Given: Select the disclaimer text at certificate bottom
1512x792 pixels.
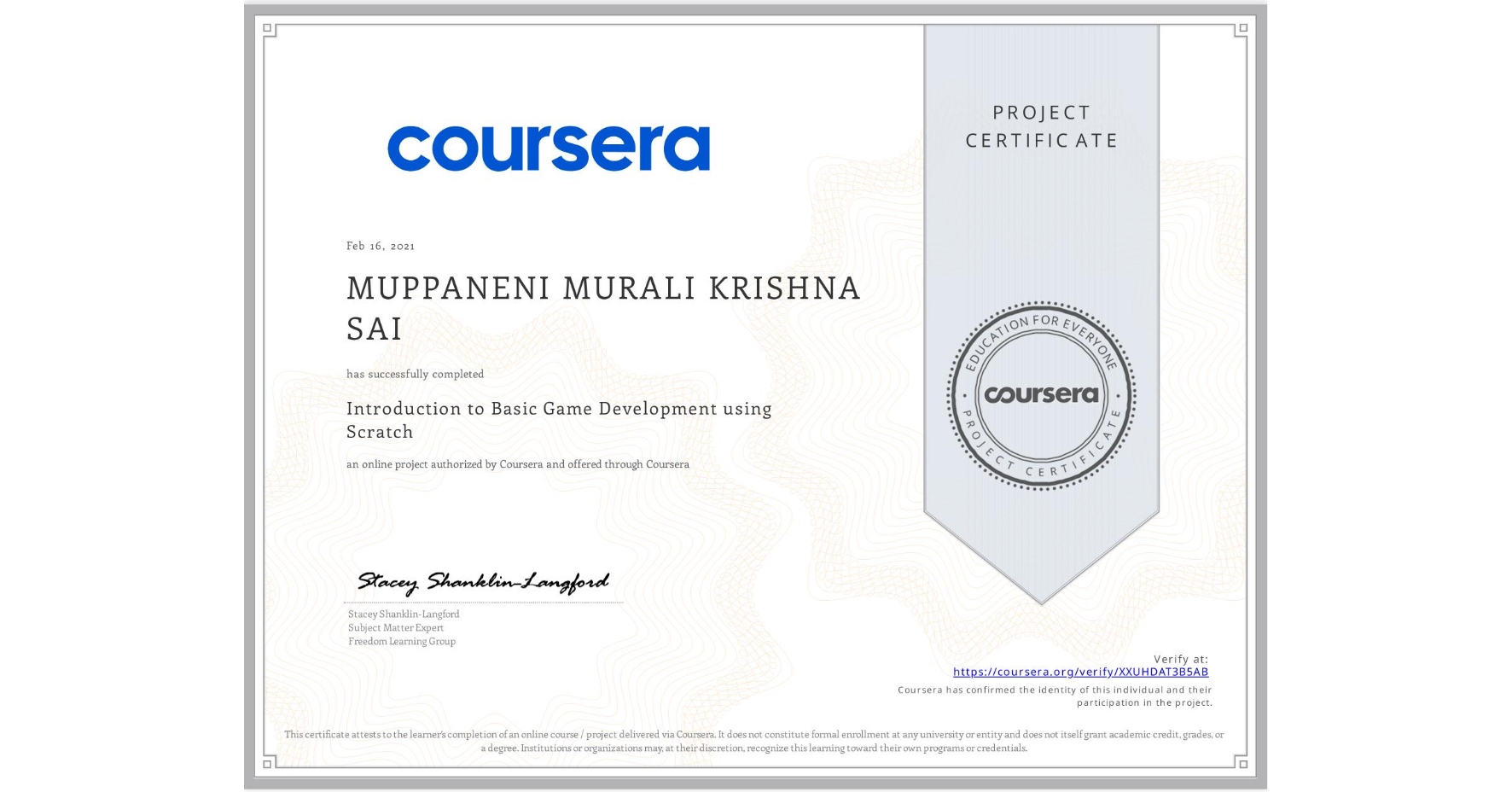Looking at the screenshot, I should coord(754,739).
